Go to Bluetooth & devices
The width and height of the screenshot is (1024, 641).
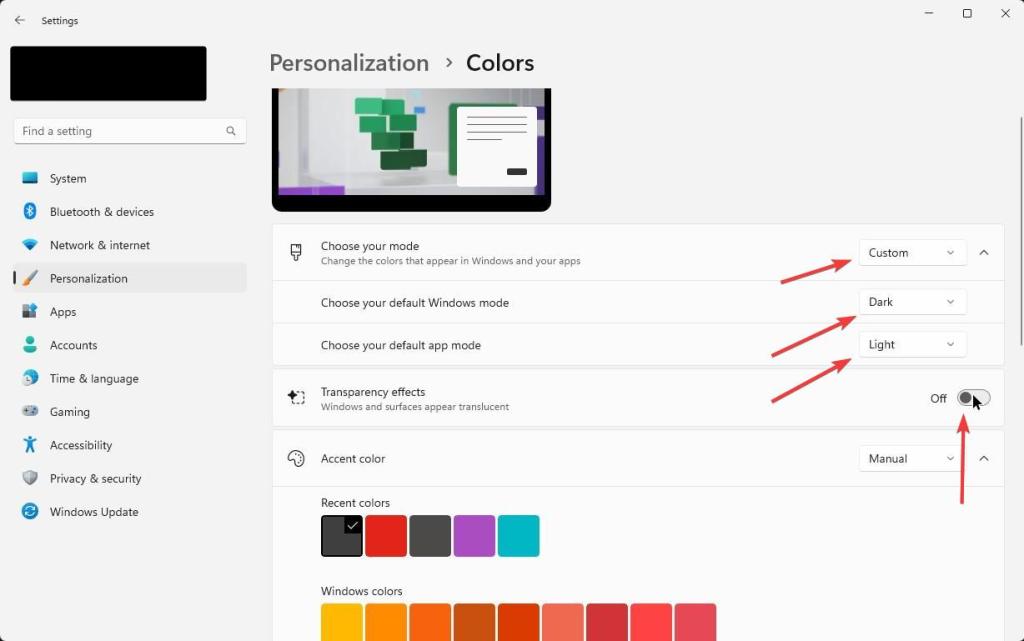pyautogui.click(x=130, y=211)
